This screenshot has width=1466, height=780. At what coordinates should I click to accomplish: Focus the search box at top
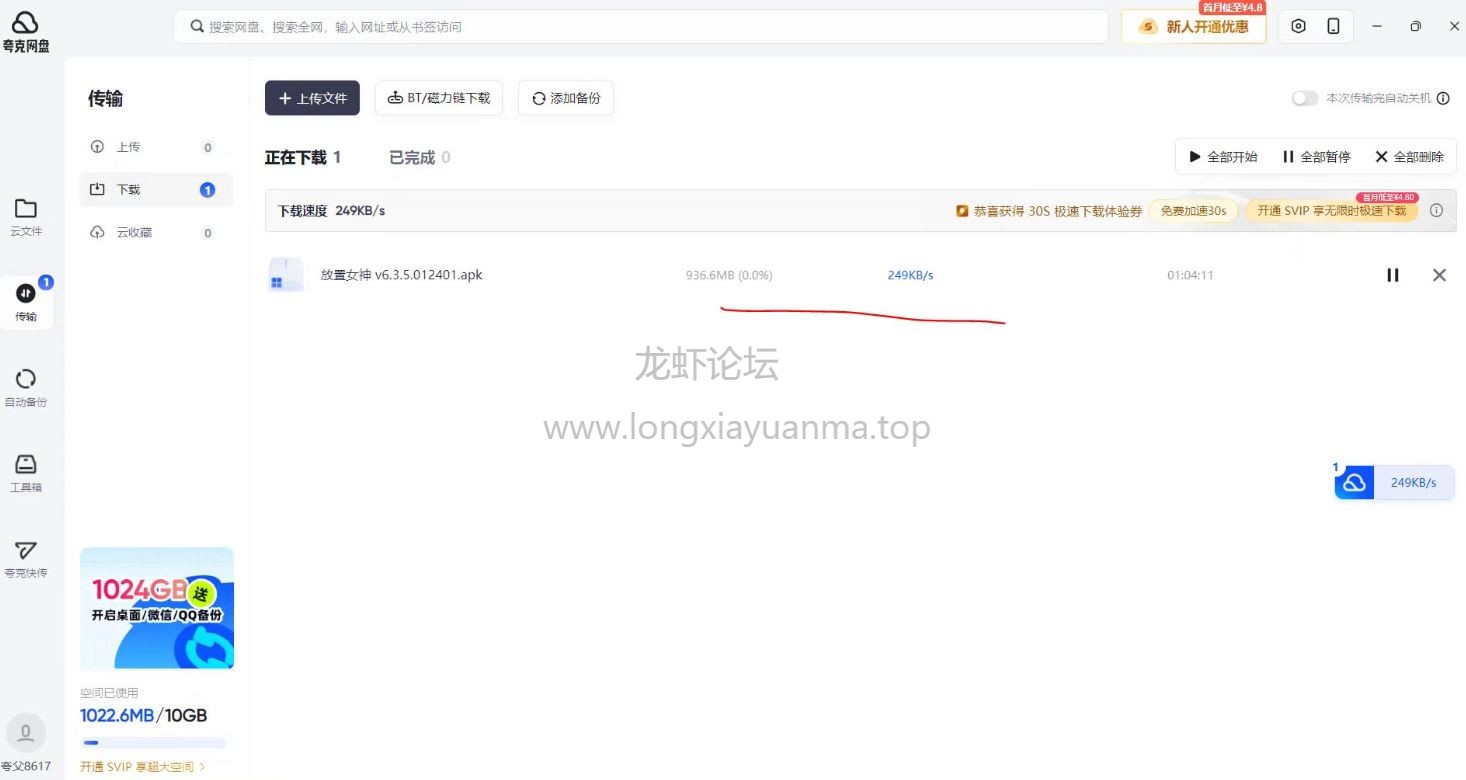click(641, 27)
